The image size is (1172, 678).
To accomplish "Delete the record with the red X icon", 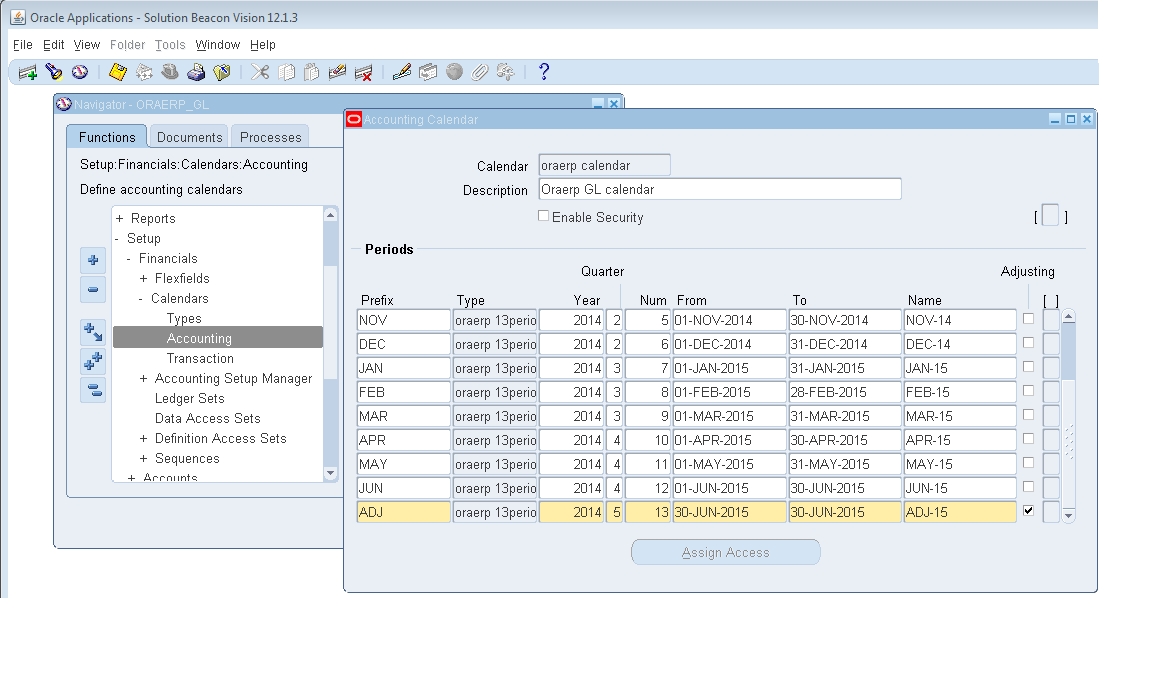I will [x=363, y=72].
